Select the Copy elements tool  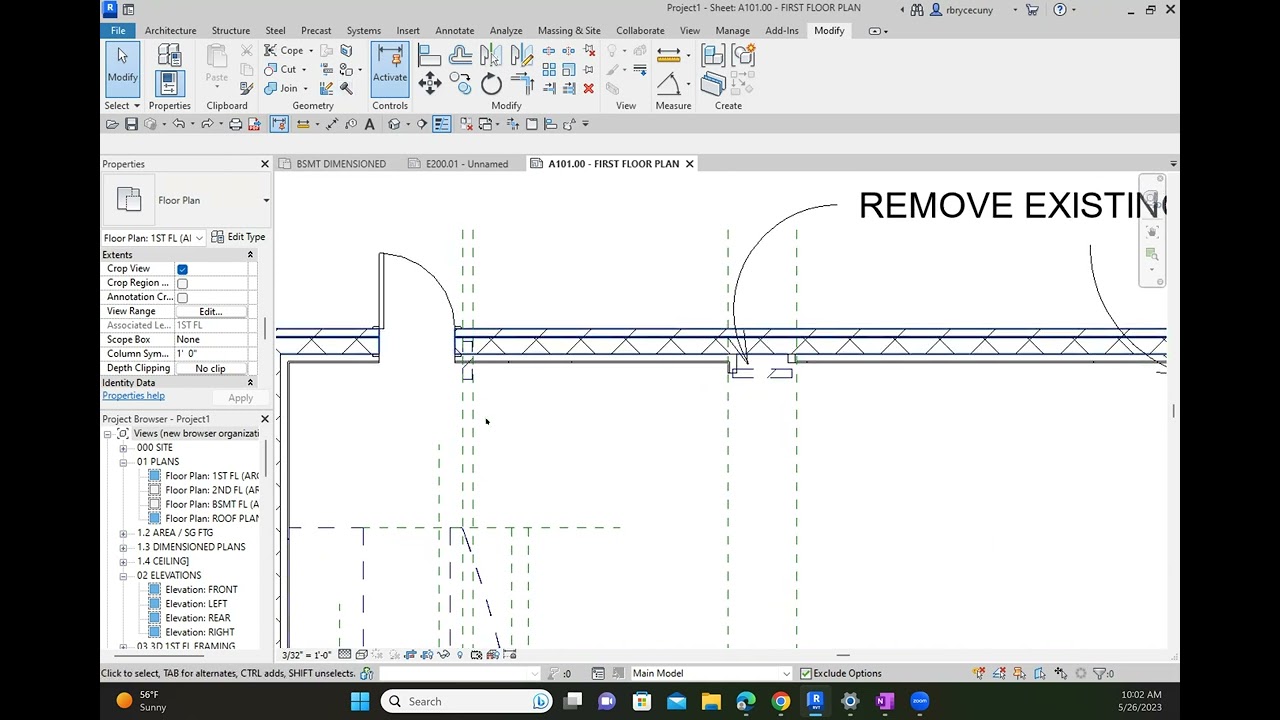(461, 84)
